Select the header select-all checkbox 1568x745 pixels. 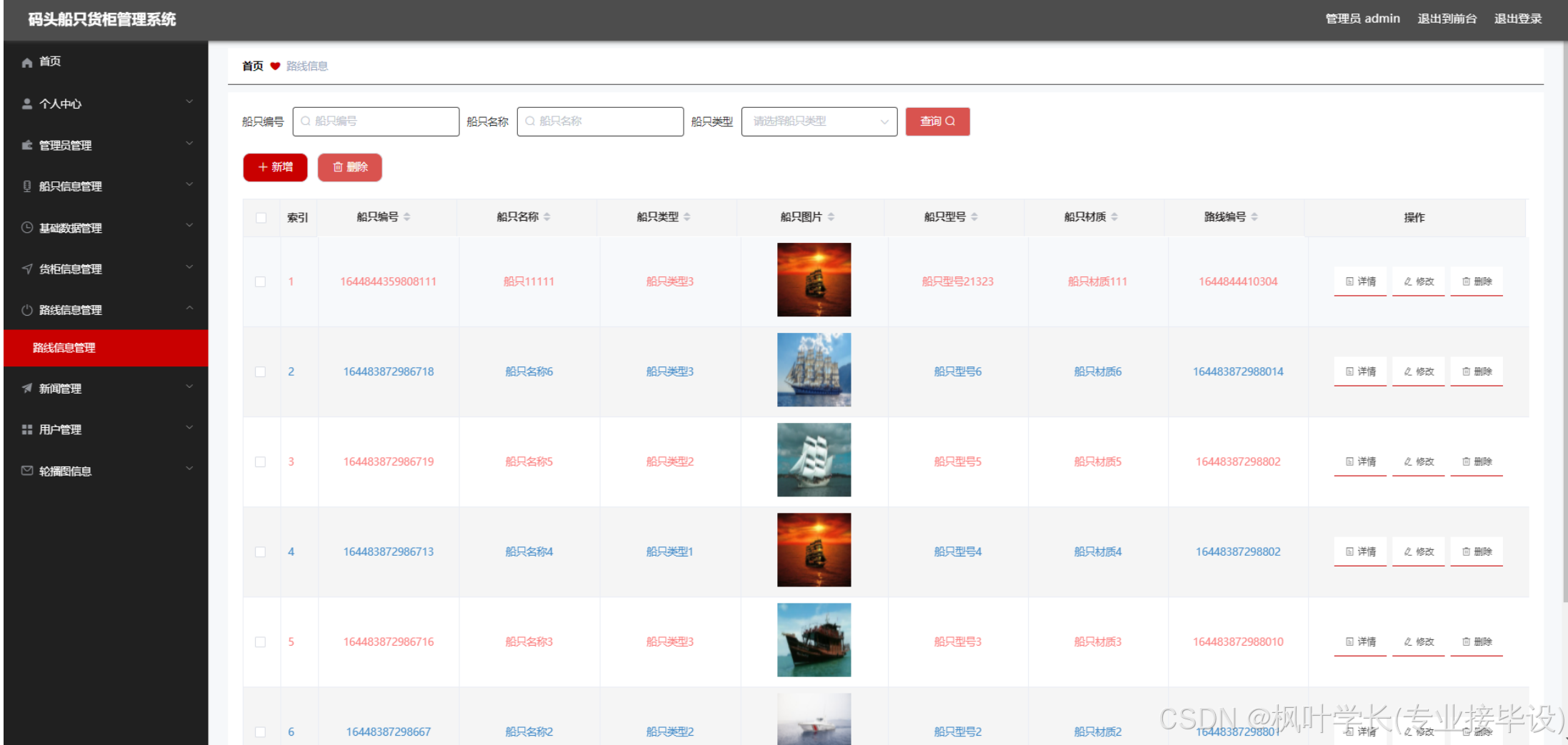(x=261, y=218)
